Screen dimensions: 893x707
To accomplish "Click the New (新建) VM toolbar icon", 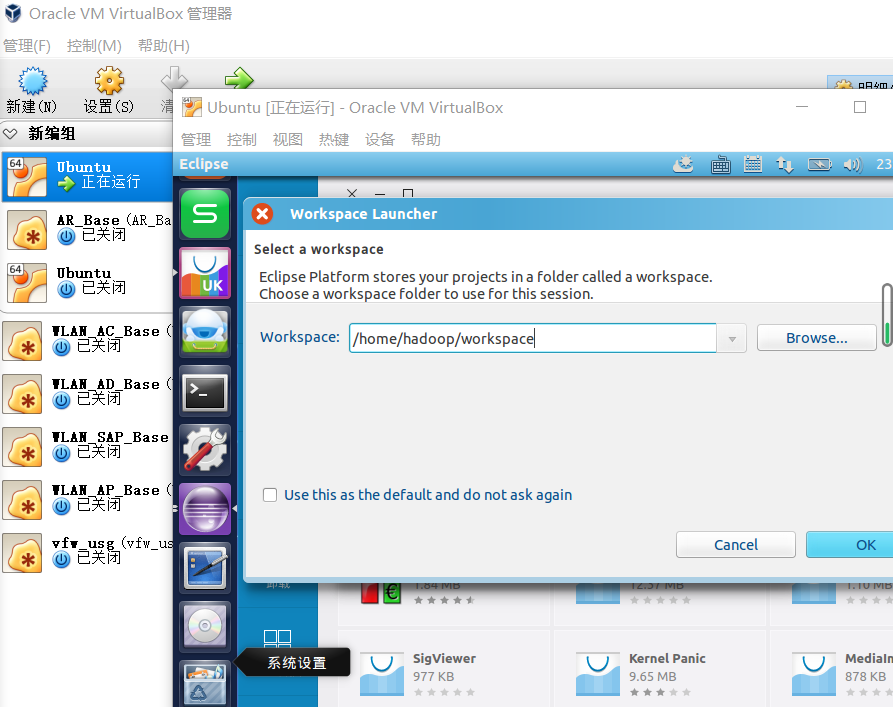I will (x=32, y=81).
